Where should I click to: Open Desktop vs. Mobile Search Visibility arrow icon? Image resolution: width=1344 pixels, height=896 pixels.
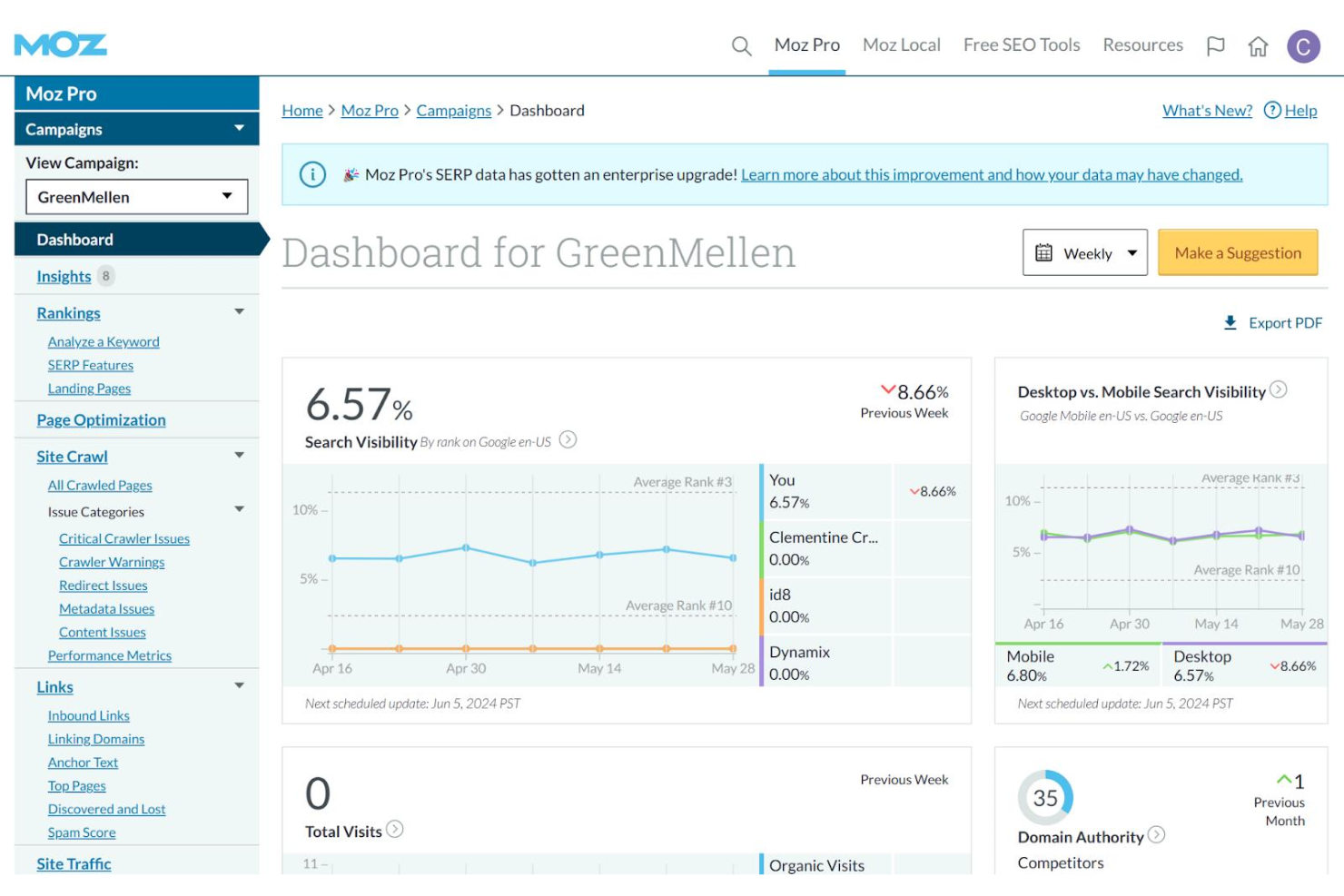click(1278, 389)
